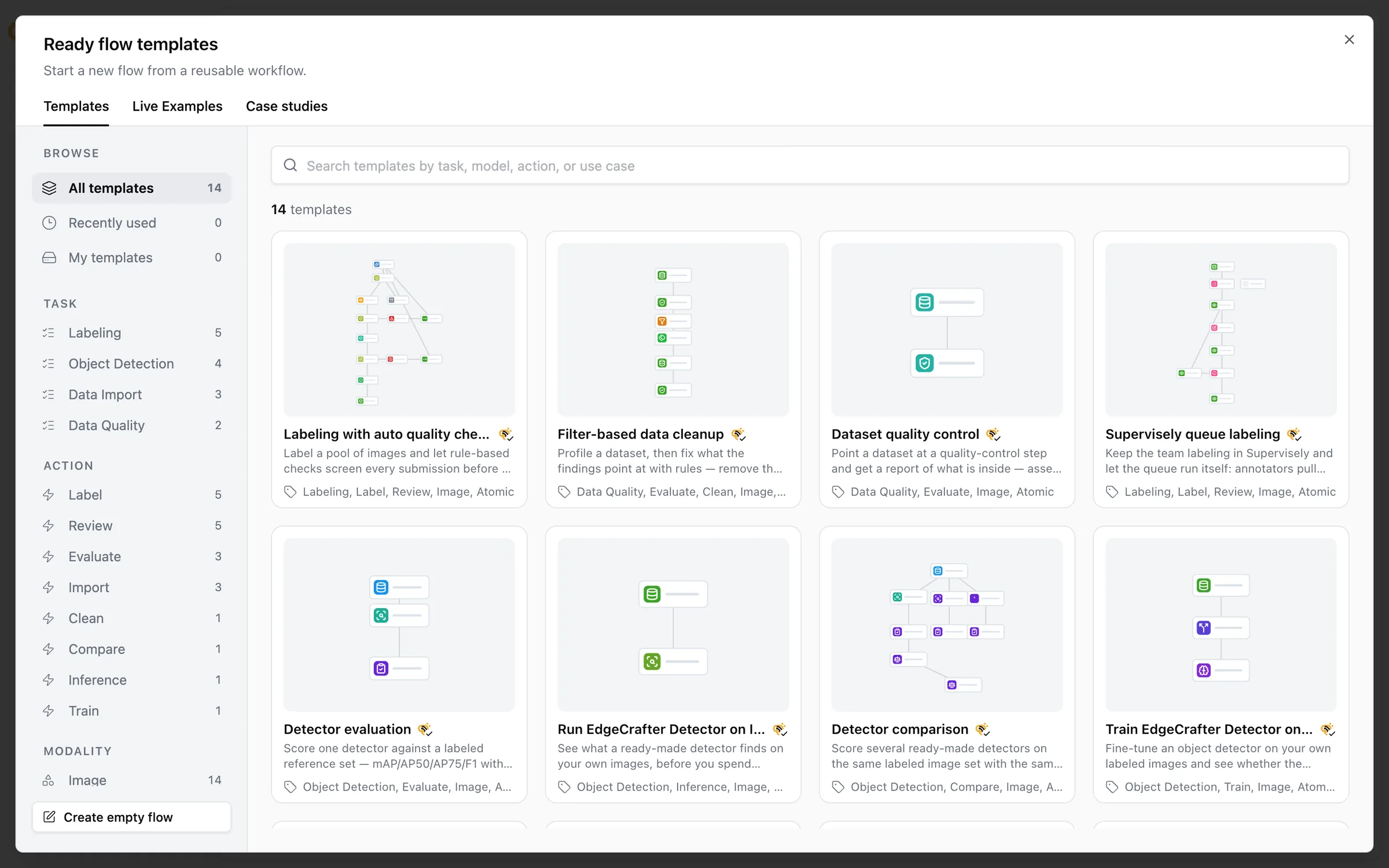Screen dimensions: 1389x868
Task: Open Detector evaluation flow preview
Action: click(x=399, y=624)
